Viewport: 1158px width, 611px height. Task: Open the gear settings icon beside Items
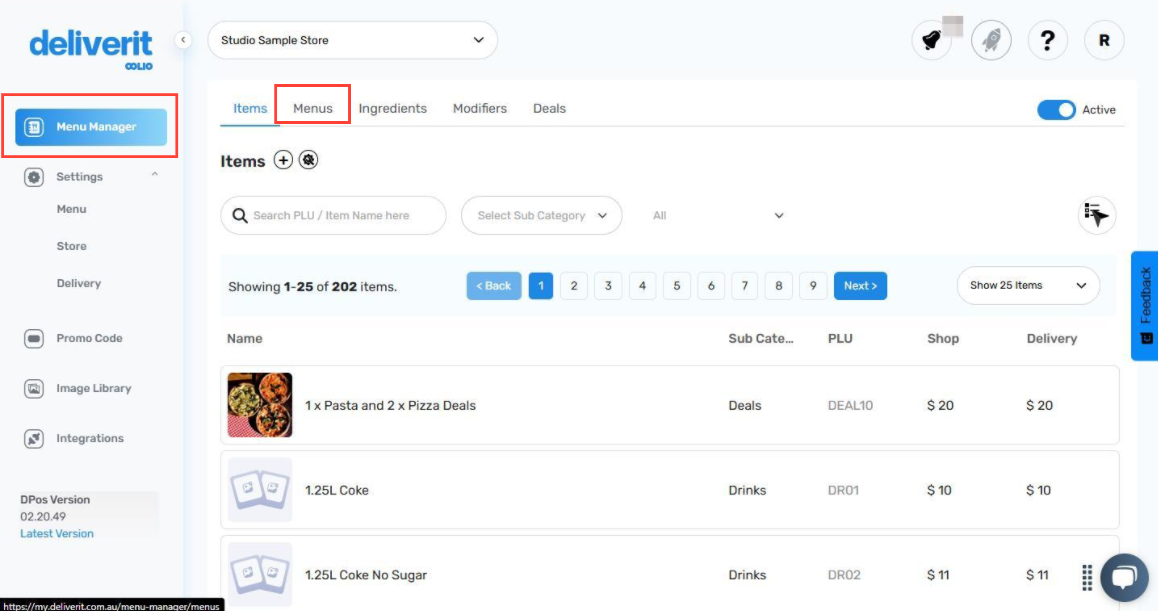coord(308,159)
